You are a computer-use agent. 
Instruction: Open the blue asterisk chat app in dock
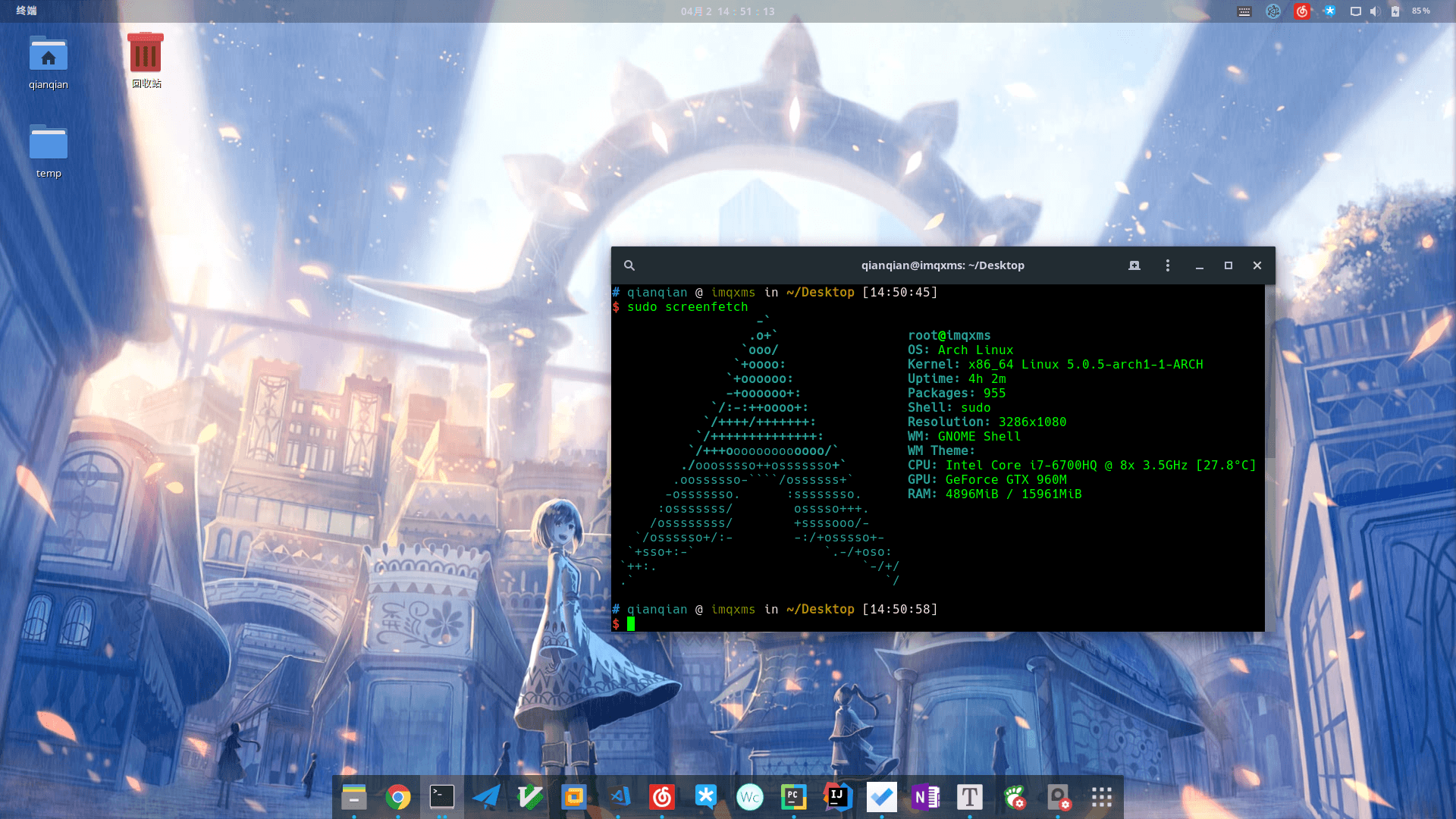tap(706, 797)
